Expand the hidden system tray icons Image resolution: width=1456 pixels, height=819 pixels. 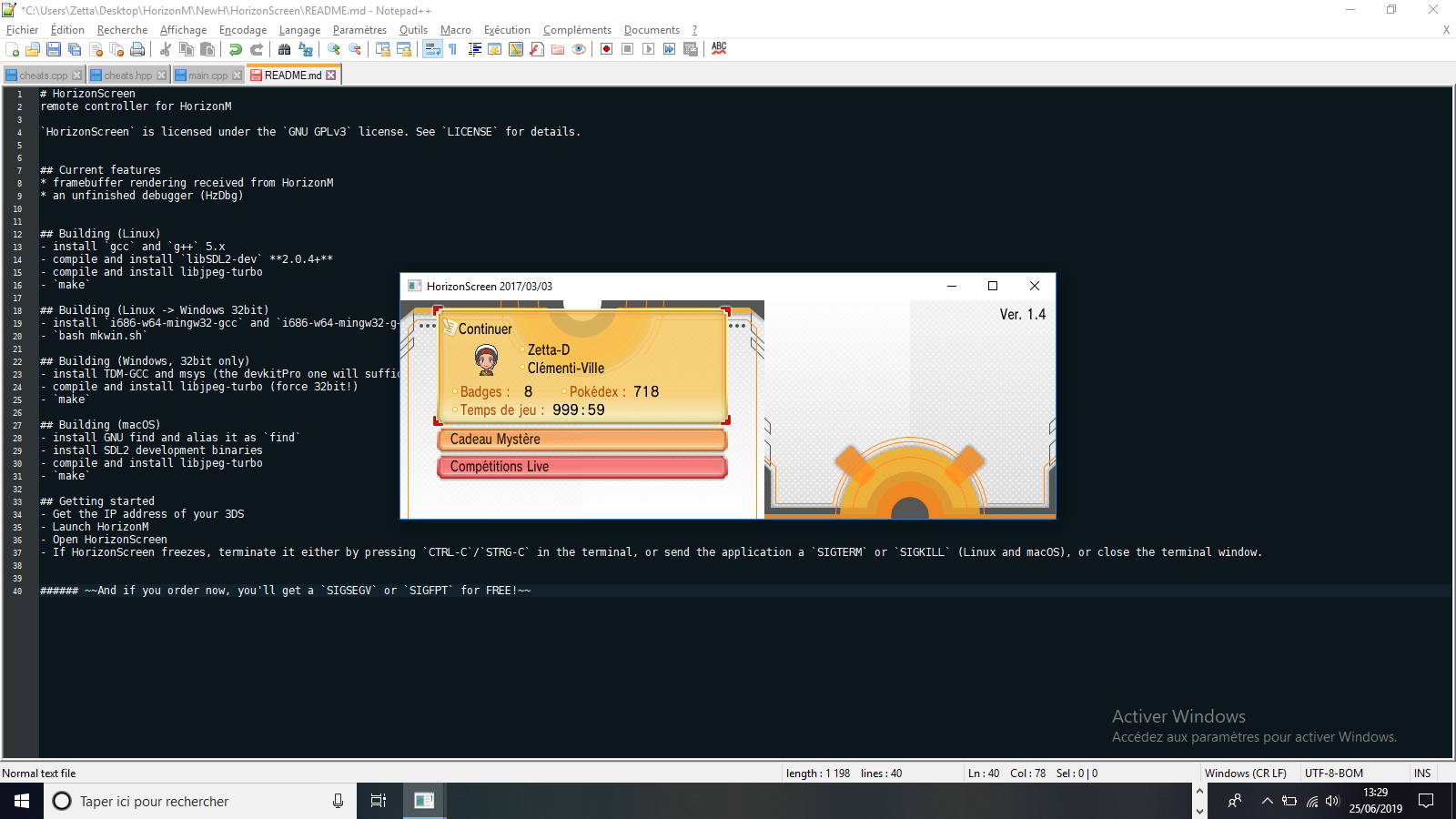[1267, 801]
